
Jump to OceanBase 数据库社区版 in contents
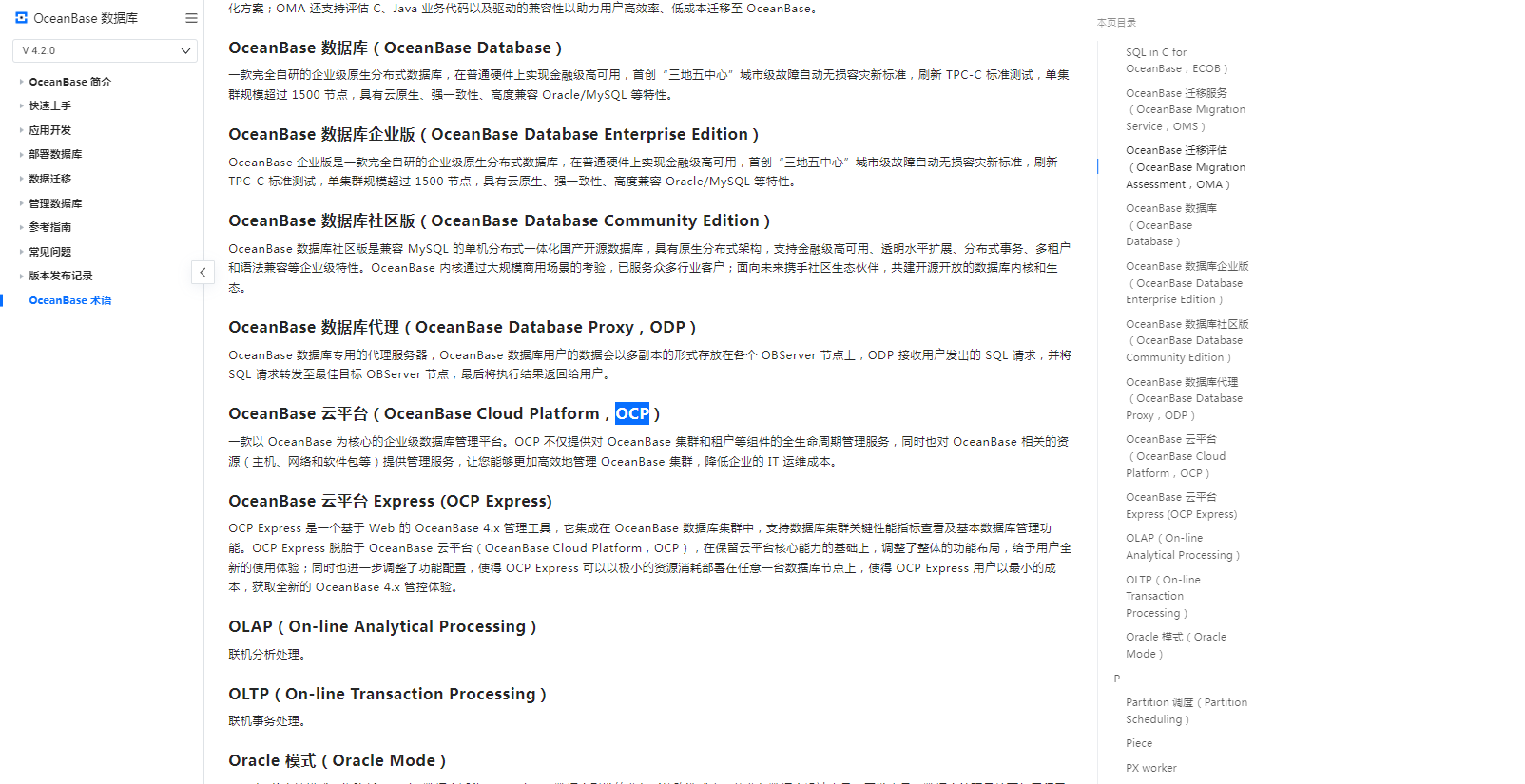pos(1187,340)
